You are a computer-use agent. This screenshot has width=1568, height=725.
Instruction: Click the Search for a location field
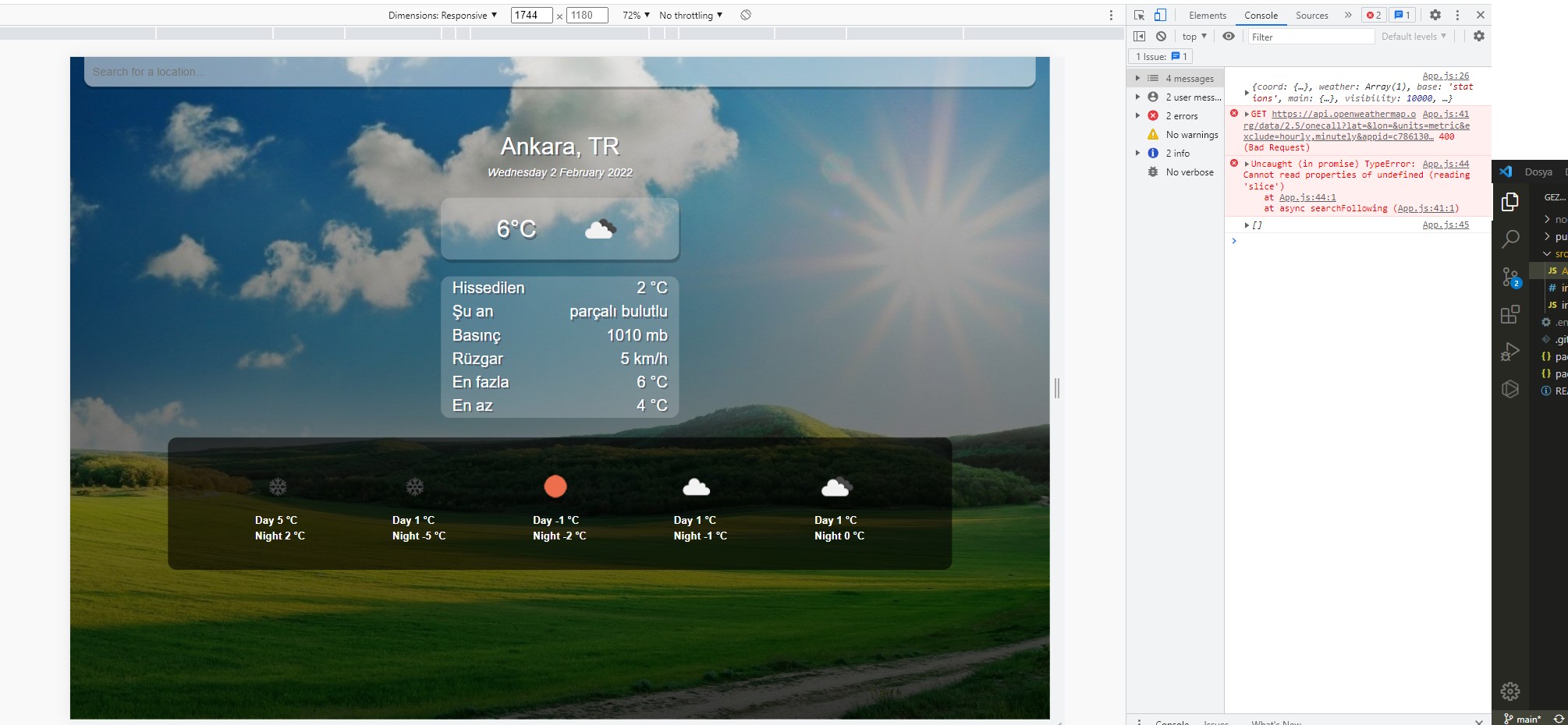pos(559,72)
